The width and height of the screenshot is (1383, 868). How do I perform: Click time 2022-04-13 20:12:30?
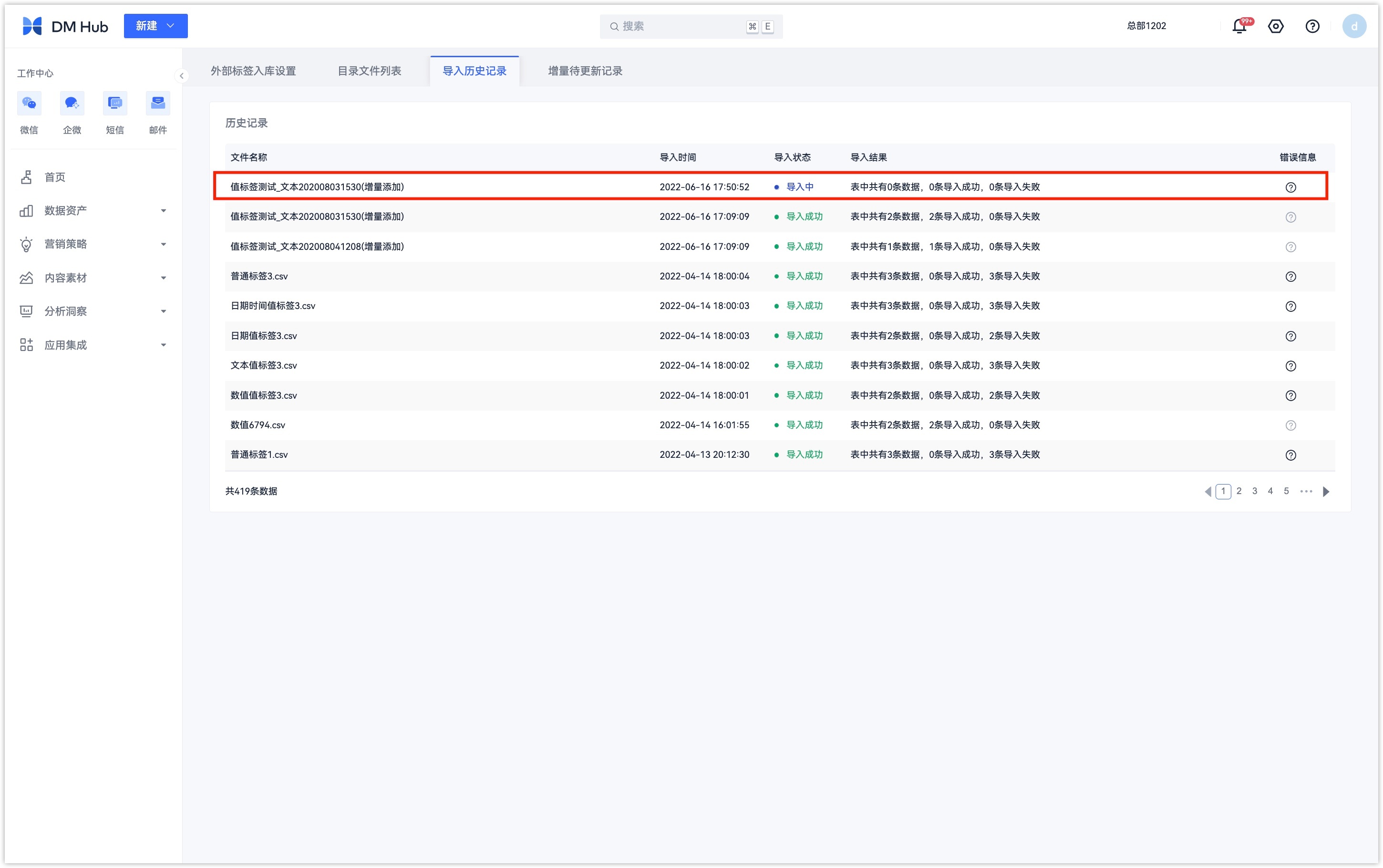704,454
